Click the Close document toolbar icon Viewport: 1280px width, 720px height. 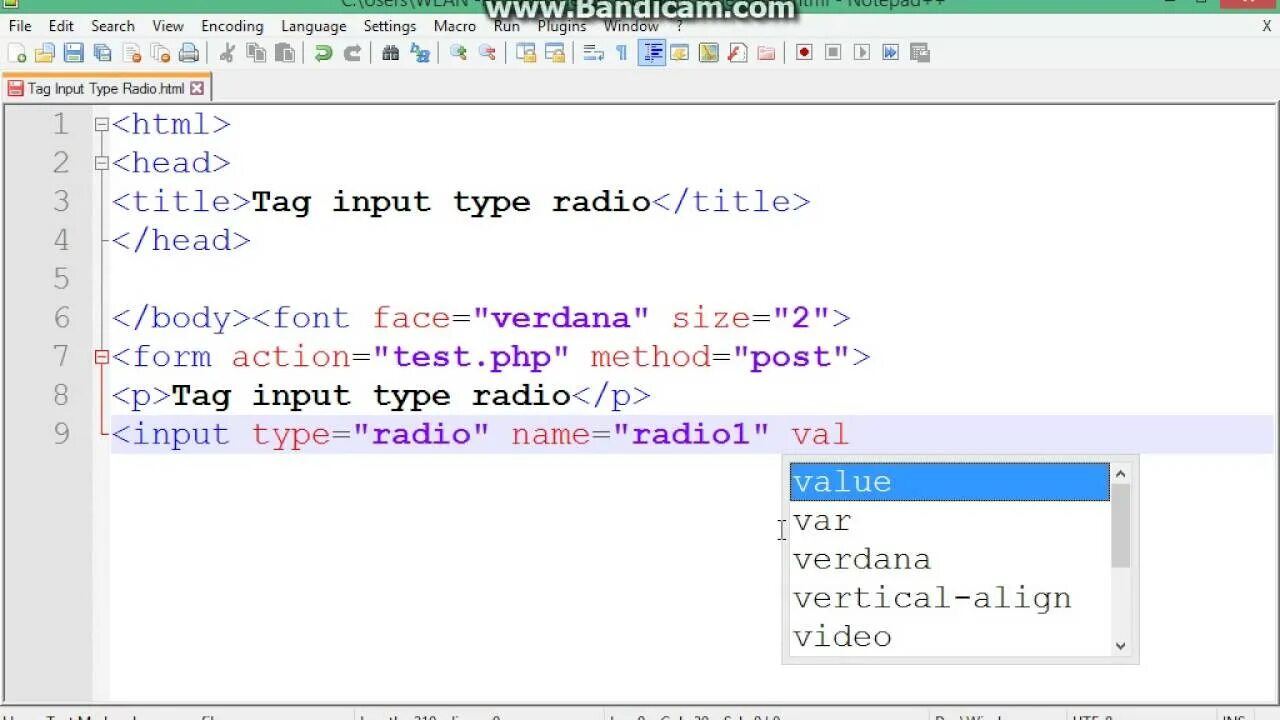tap(131, 53)
